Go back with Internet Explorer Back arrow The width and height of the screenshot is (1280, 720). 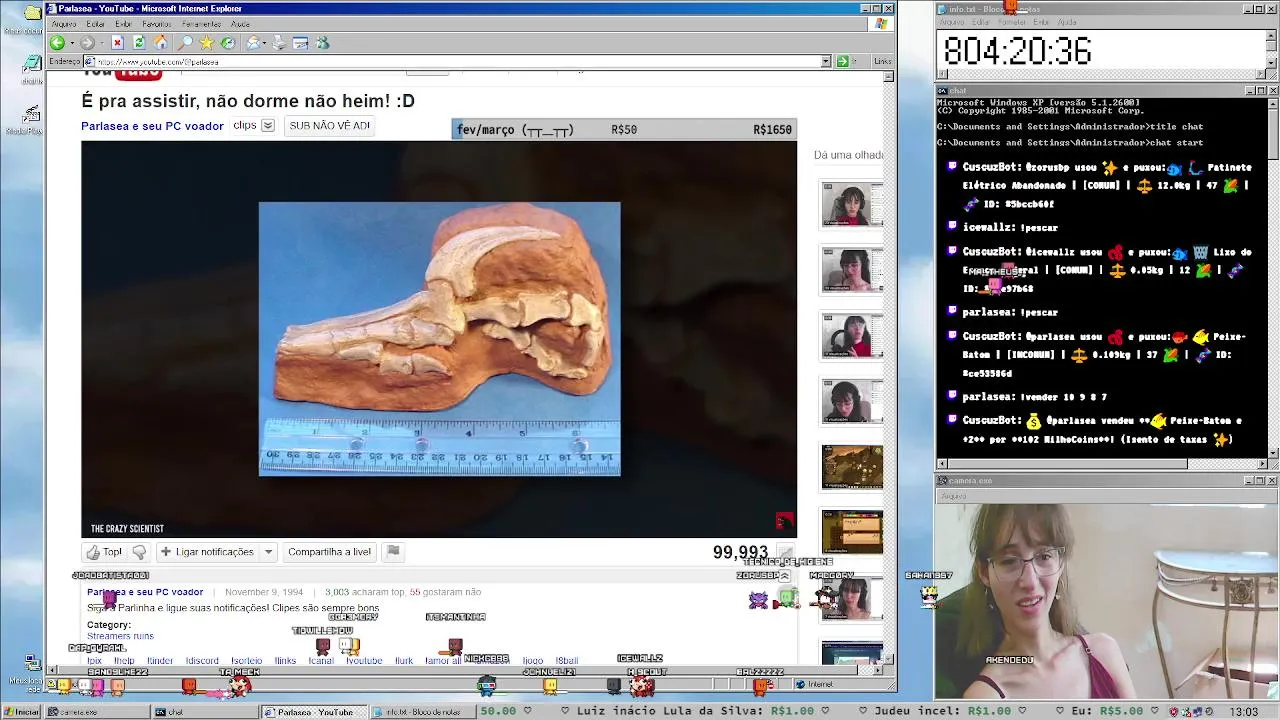point(57,43)
